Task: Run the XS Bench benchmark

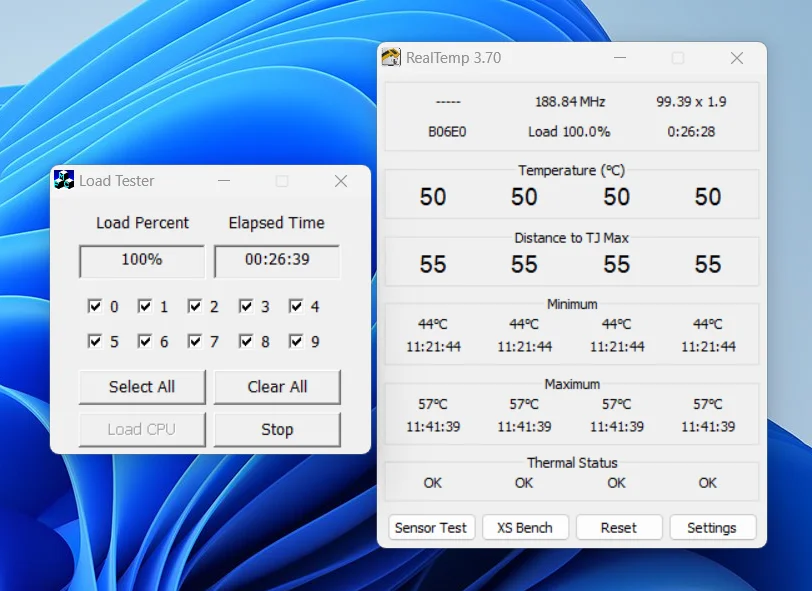Action: point(525,527)
